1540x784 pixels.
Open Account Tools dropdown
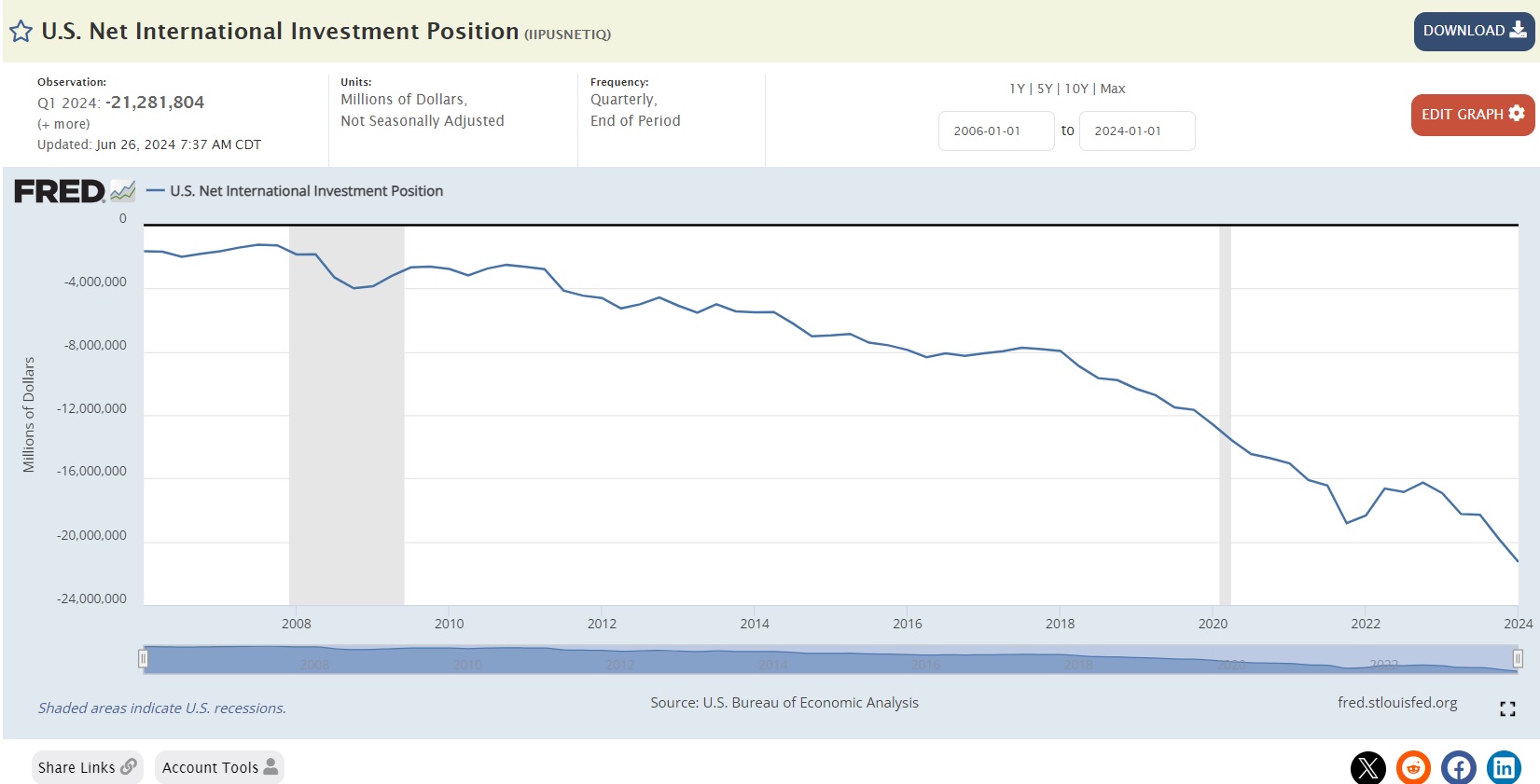click(x=219, y=767)
